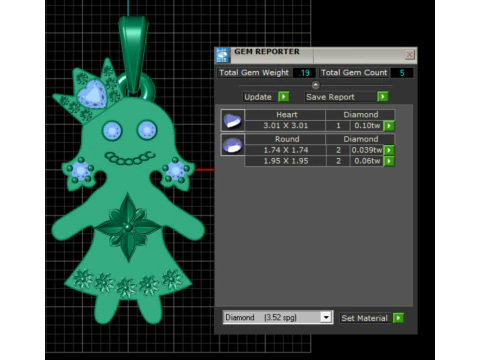Close the Gem Reporter window
Viewport: 480px width, 360px height.
pos(410,54)
